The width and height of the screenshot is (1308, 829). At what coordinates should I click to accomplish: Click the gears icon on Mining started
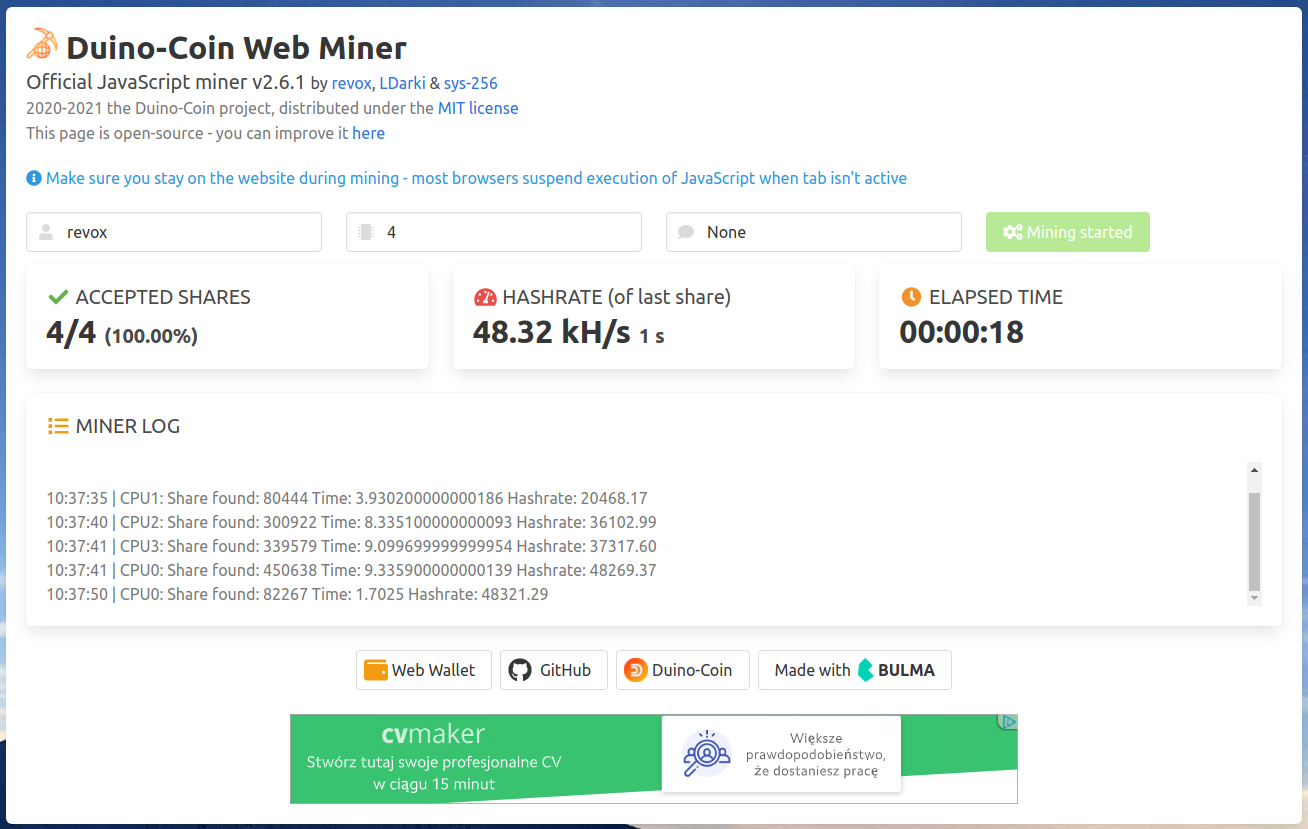coord(1012,232)
